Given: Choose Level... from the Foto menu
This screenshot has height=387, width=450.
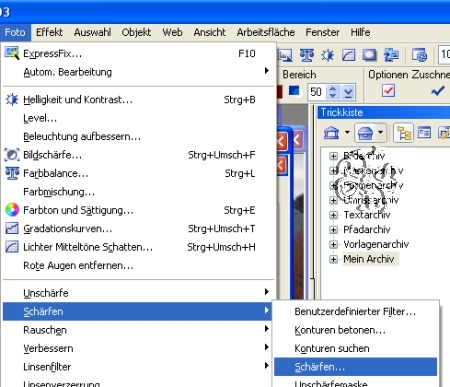Looking at the screenshot, I should coord(138,118).
